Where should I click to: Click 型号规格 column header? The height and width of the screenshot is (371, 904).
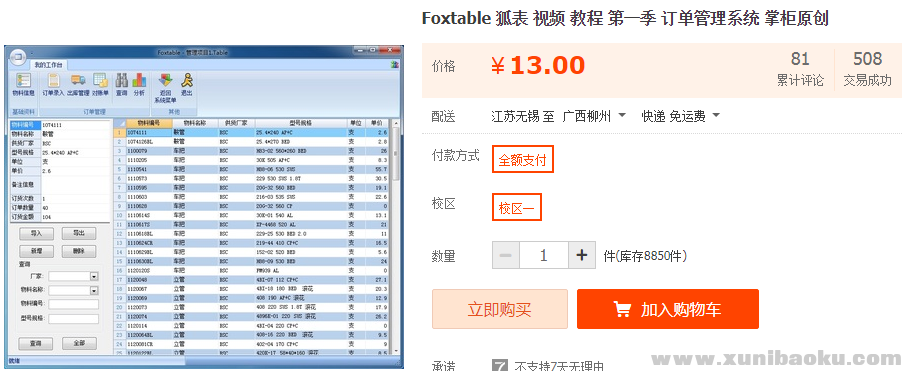(300, 123)
